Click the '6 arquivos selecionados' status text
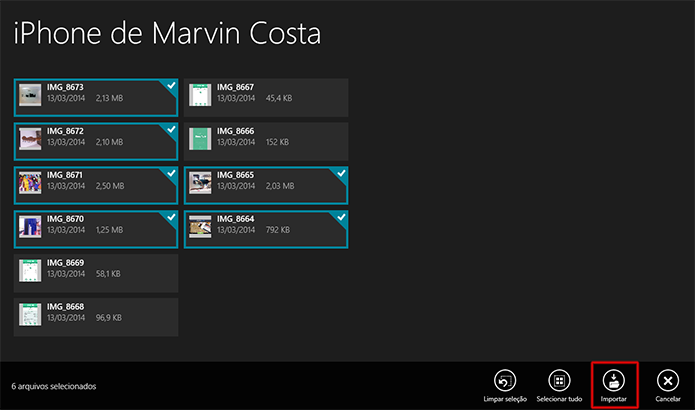Image resolution: width=695 pixels, height=410 pixels. click(54, 387)
